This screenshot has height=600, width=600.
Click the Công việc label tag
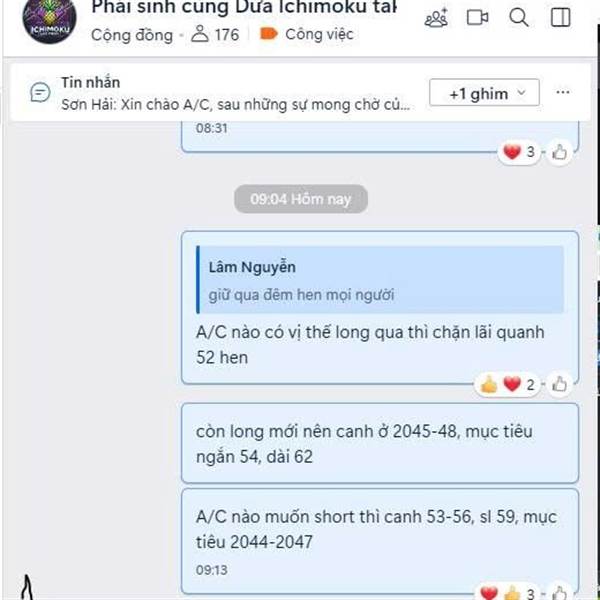(x=307, y=34)
